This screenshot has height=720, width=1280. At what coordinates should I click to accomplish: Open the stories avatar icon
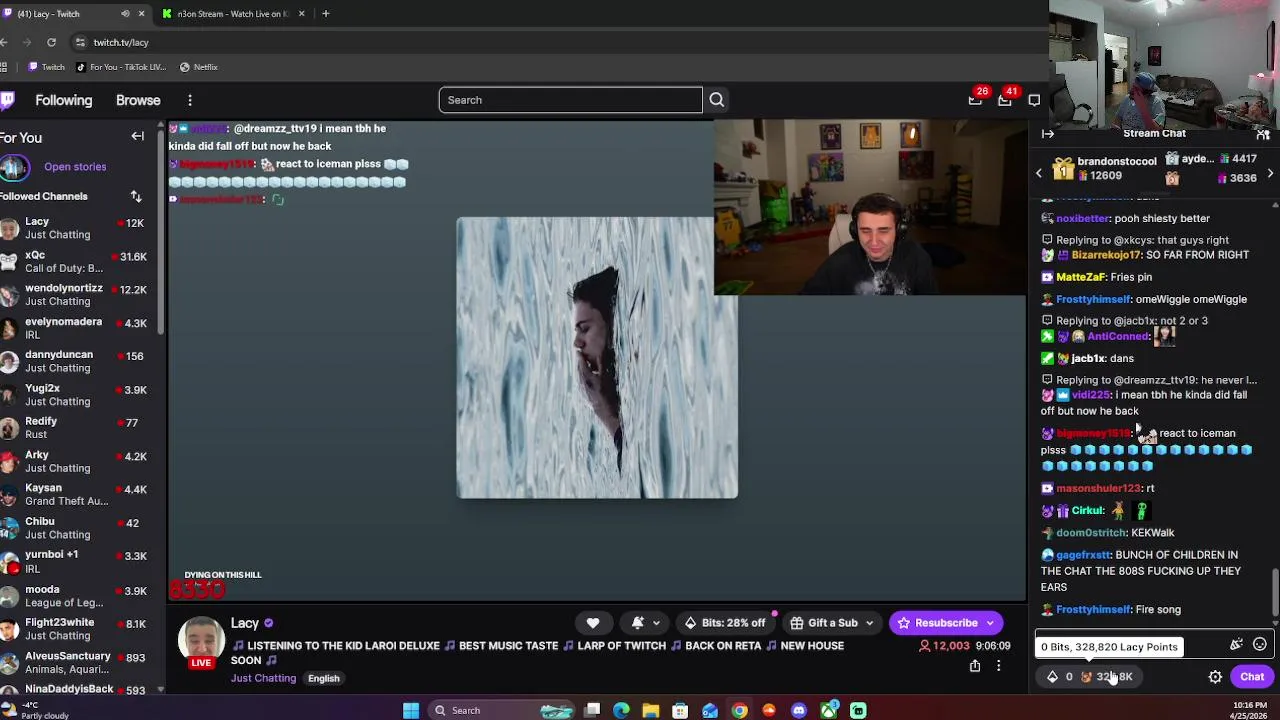click(14, 167)
